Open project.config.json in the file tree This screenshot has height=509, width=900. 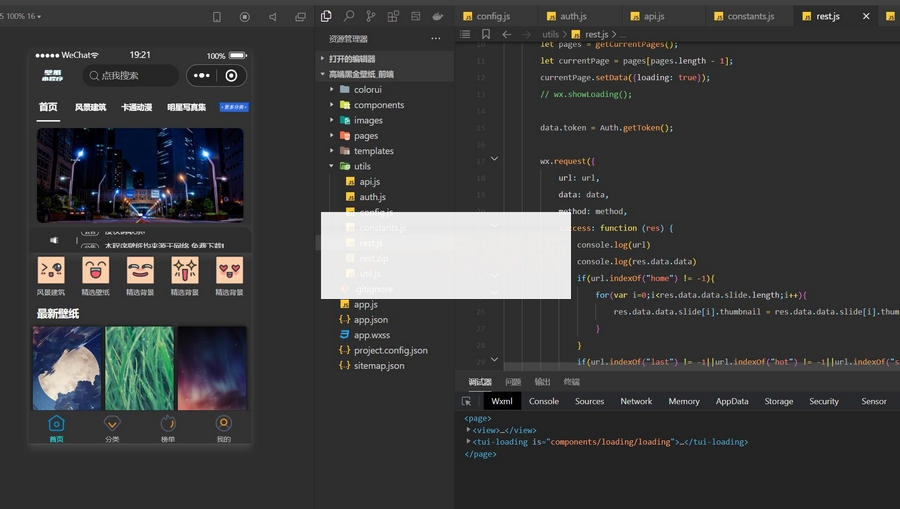pyautogui.click(x=390, y=351)
